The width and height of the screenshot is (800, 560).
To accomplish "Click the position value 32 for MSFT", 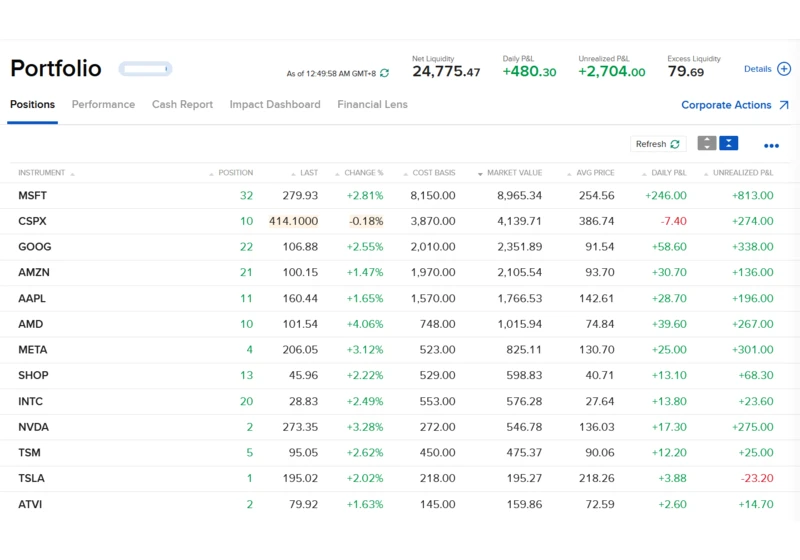I will click(246, 195).
